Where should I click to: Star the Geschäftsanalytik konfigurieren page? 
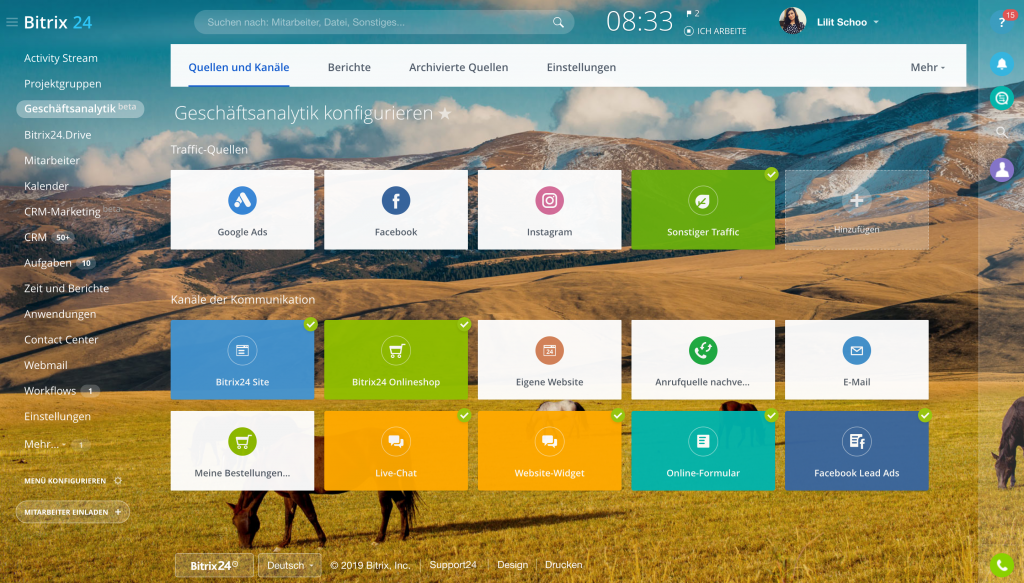[x=445, y=114]
